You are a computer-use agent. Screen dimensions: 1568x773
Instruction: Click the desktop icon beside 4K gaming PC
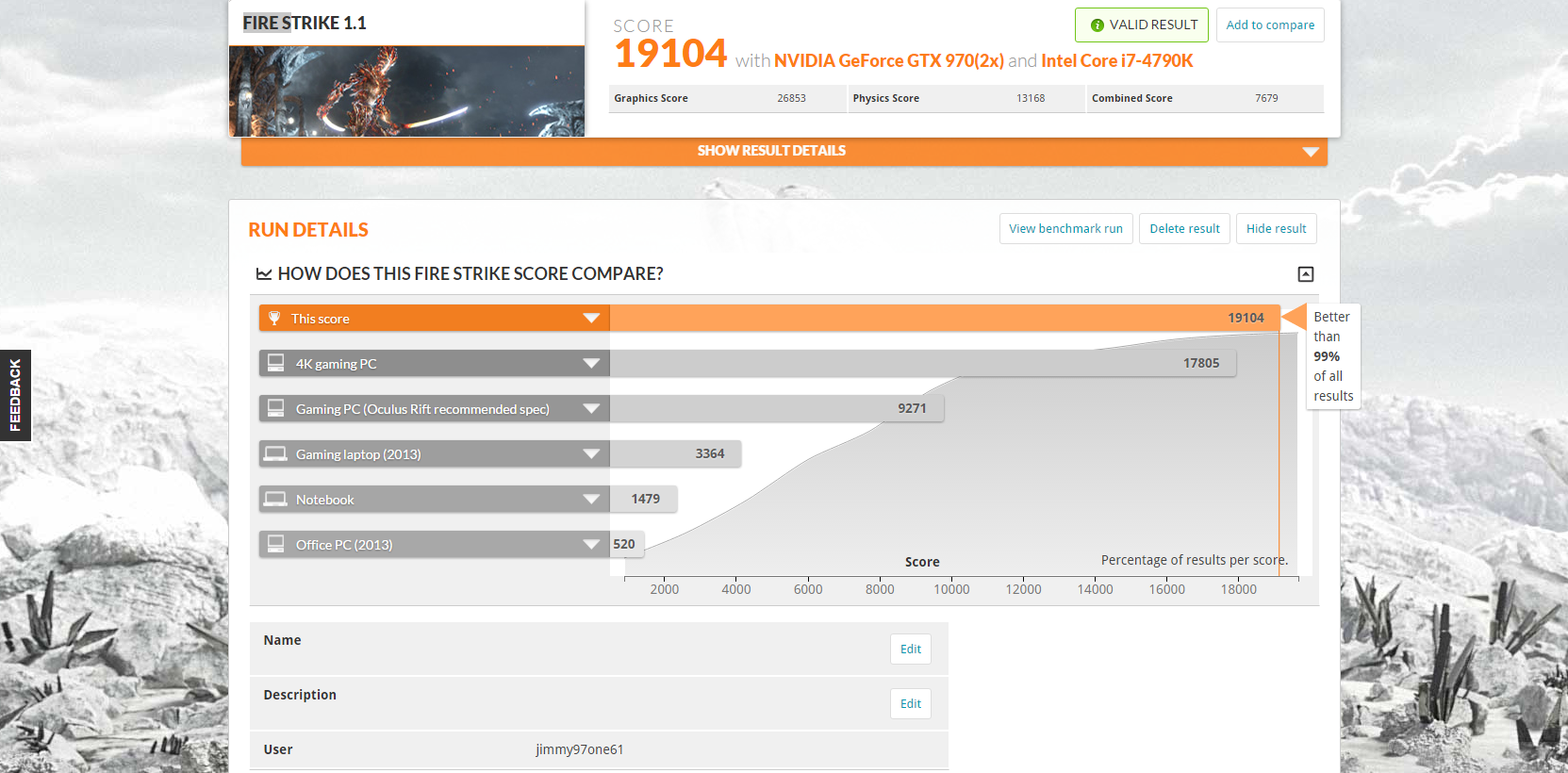275,363
